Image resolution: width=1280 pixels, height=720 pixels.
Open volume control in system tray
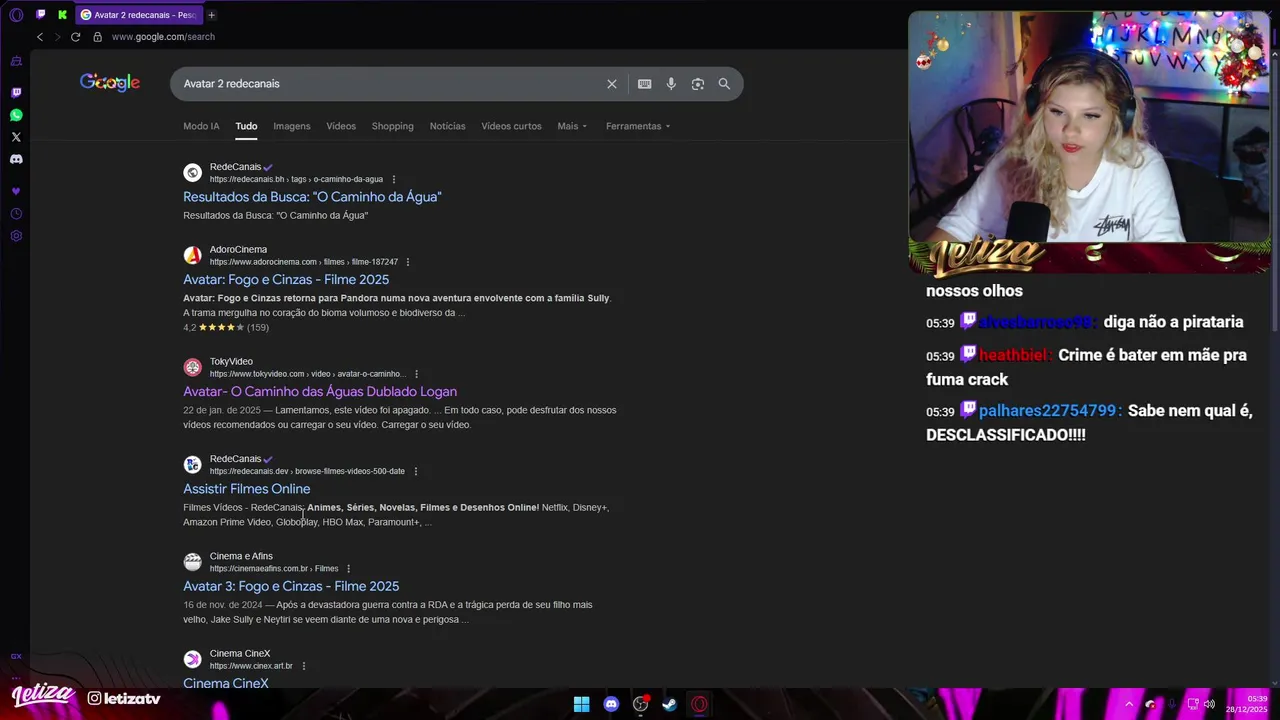(1209, 704)
